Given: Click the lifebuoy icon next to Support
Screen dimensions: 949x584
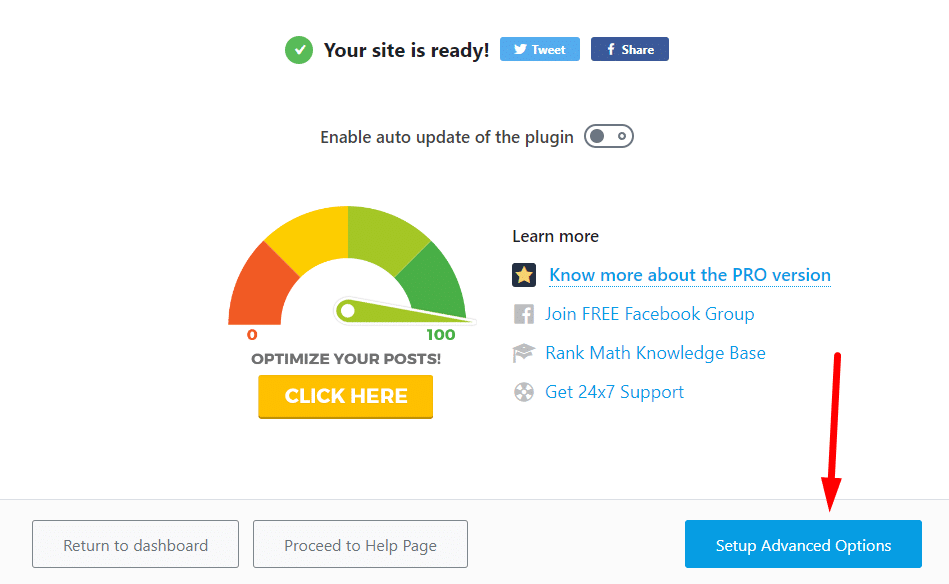Looking at the screenshot, I should click(x=524, y=392).
